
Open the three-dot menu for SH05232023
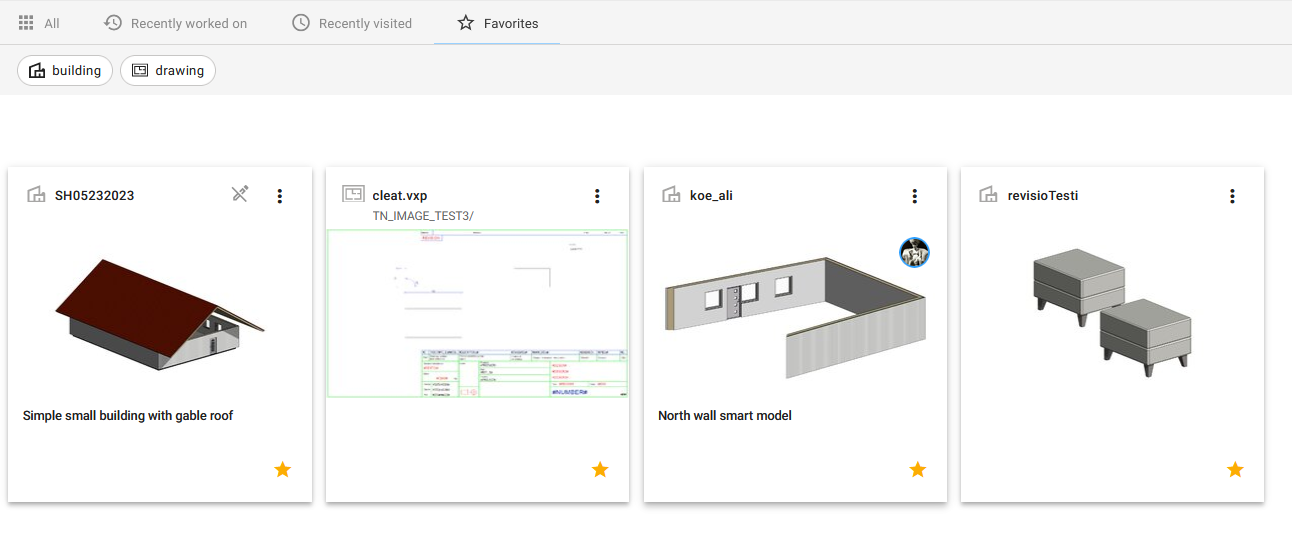(x=280, y=196)
